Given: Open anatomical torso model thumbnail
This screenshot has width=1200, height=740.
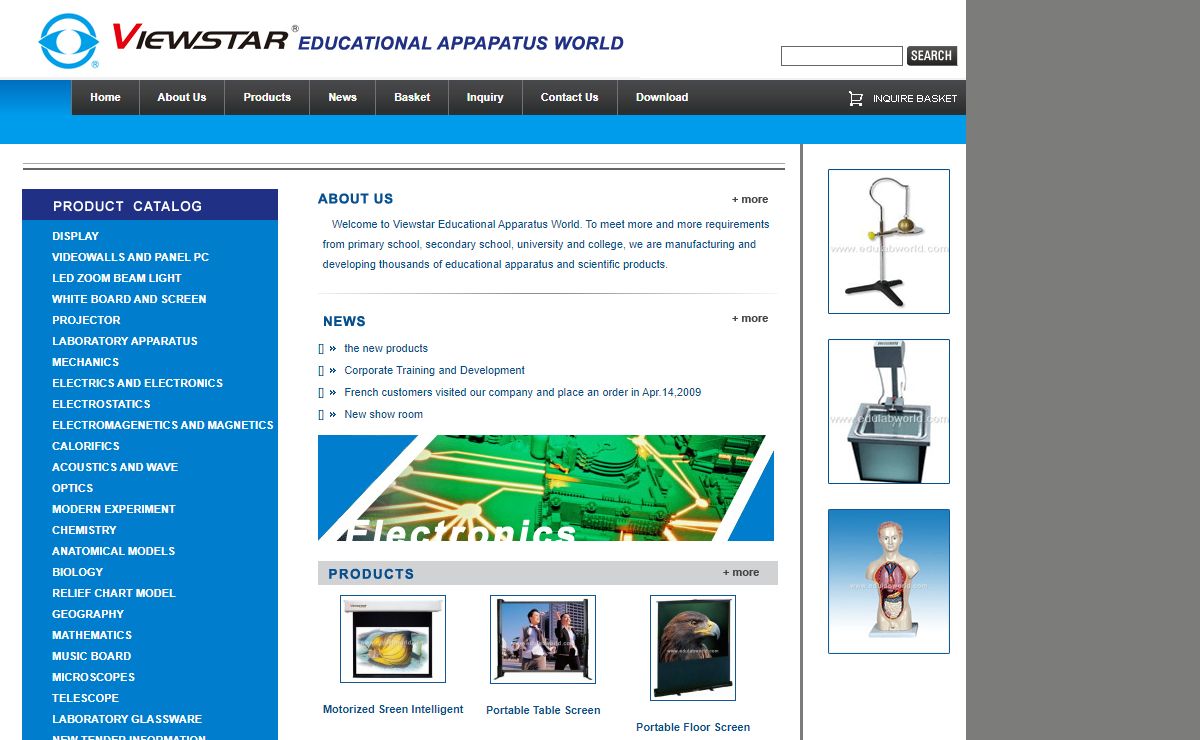Looking at the screenshot, I should point(889,581).
